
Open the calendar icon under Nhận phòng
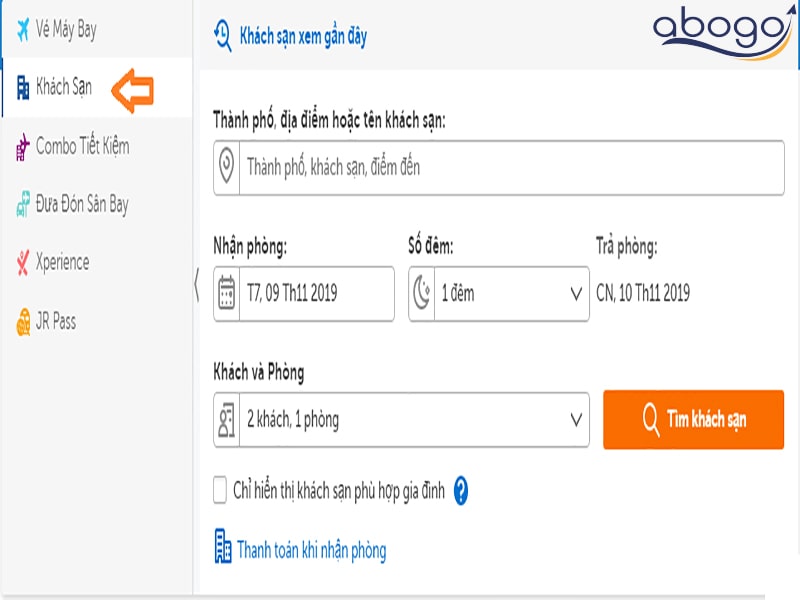[229, 293]
